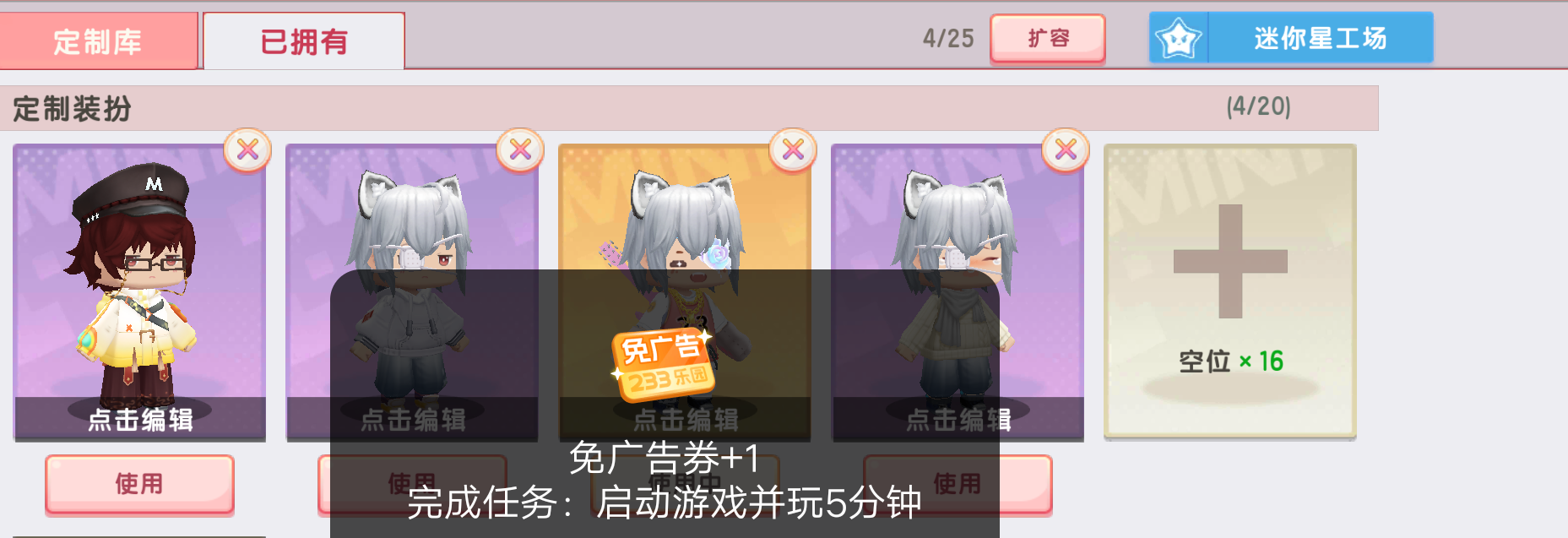Select the red-haired character with hat thumbnail

140,292
